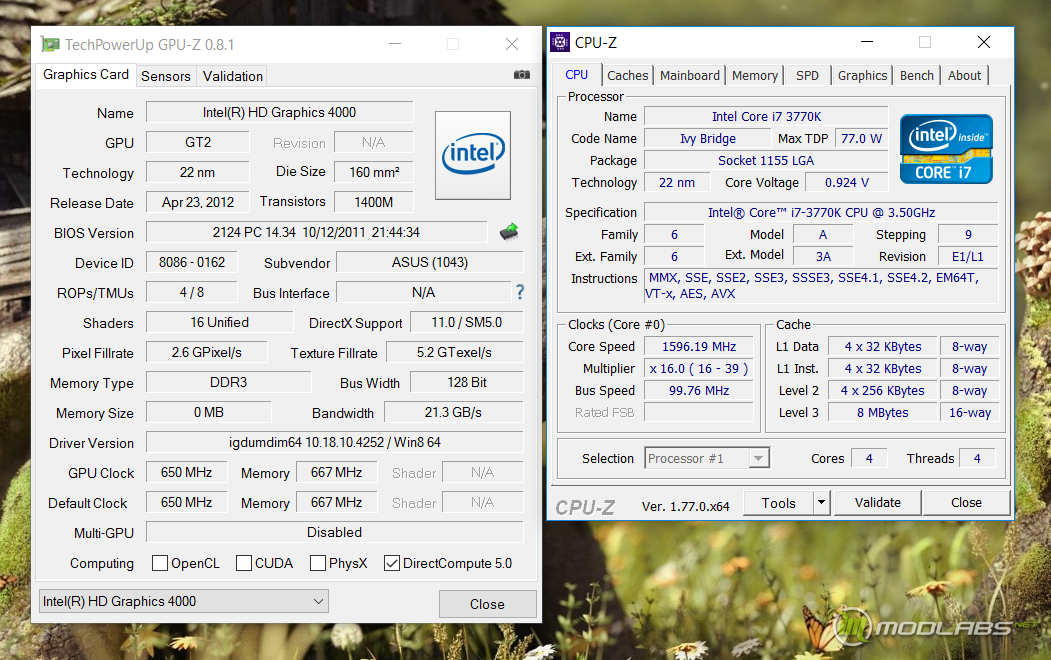The width and height of the screenshot is (1051, 660).
Task: Click the BIOS save chip icon
Action: 509,232
